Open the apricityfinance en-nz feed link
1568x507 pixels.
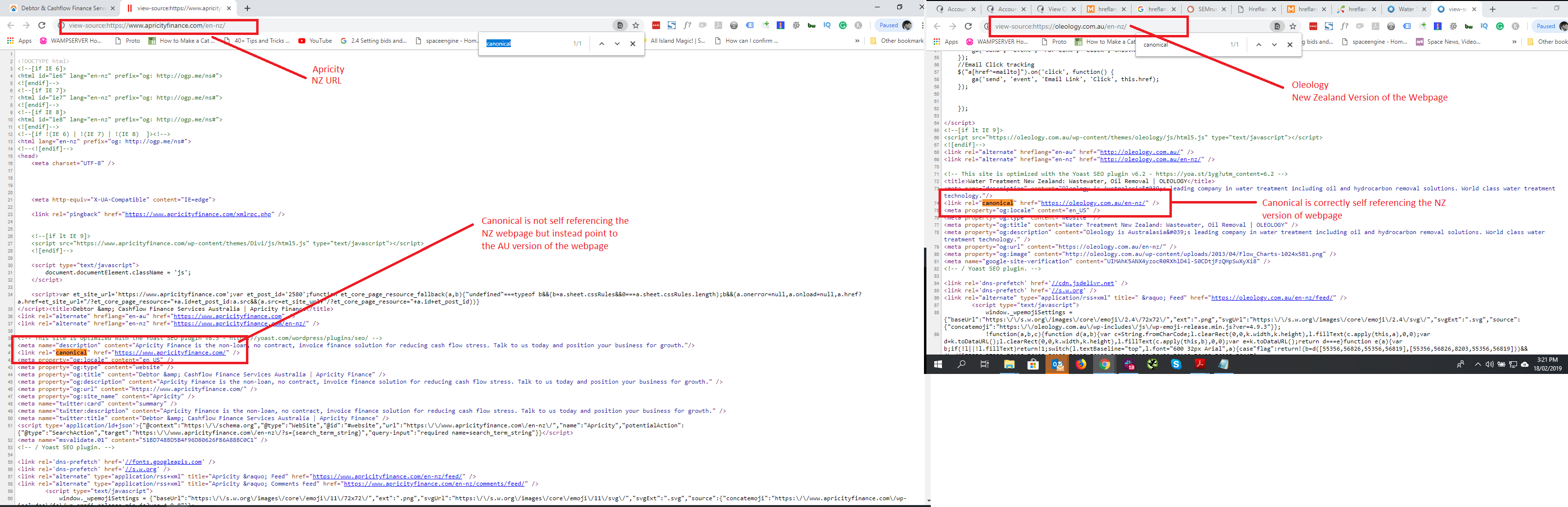click(x=388, y=476)
